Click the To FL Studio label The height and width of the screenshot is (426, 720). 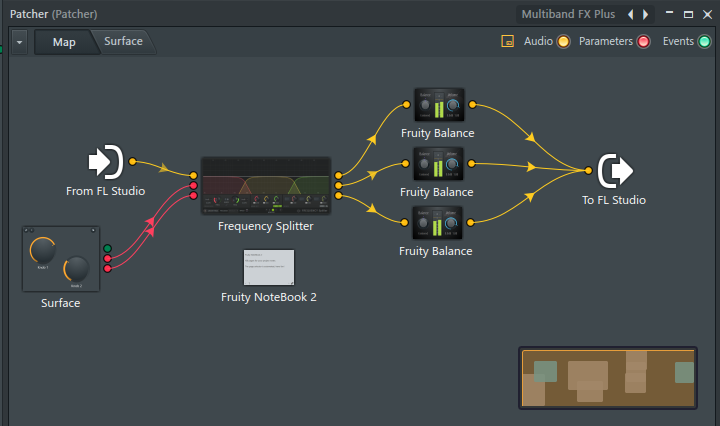pyautogui.click(x=614, y=200)
